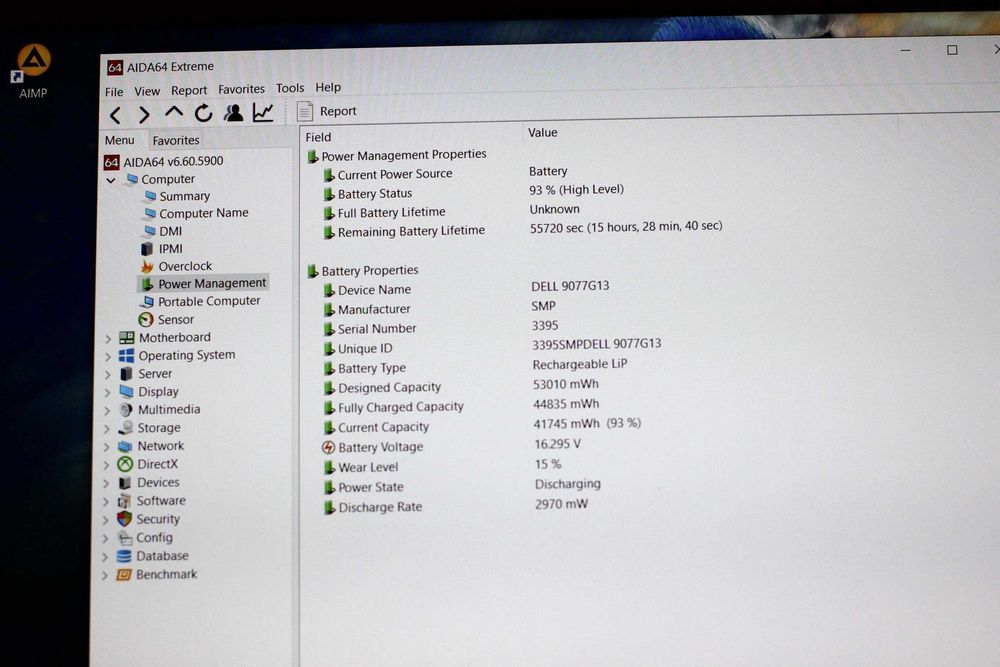Click the DirectX Xbox icon
Image resolution: width=1000 pixels, height=667 pixels.
pyautogui.click(x=125, y=464)
